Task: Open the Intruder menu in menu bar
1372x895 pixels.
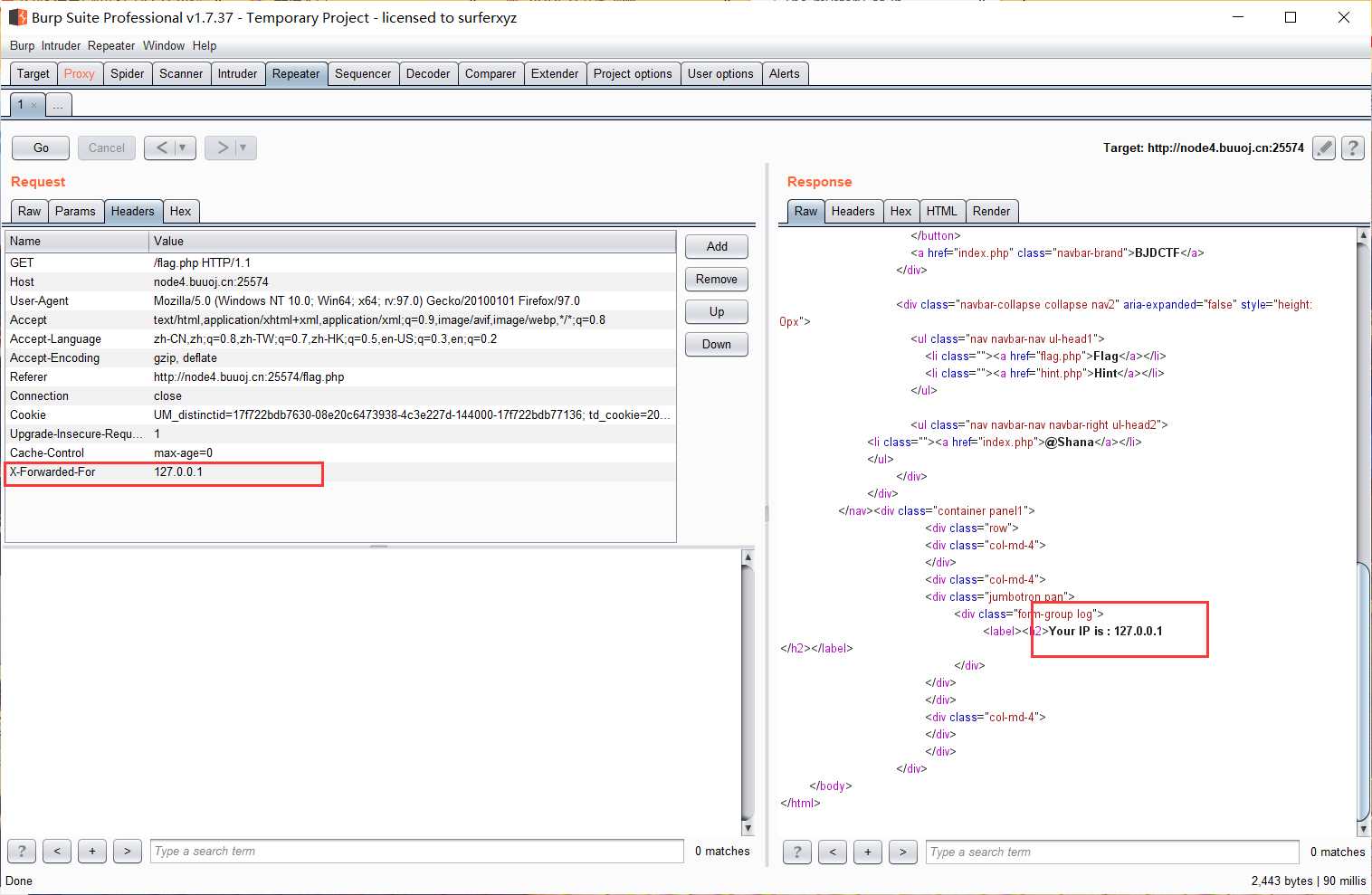Action: [x=62, y=45]
